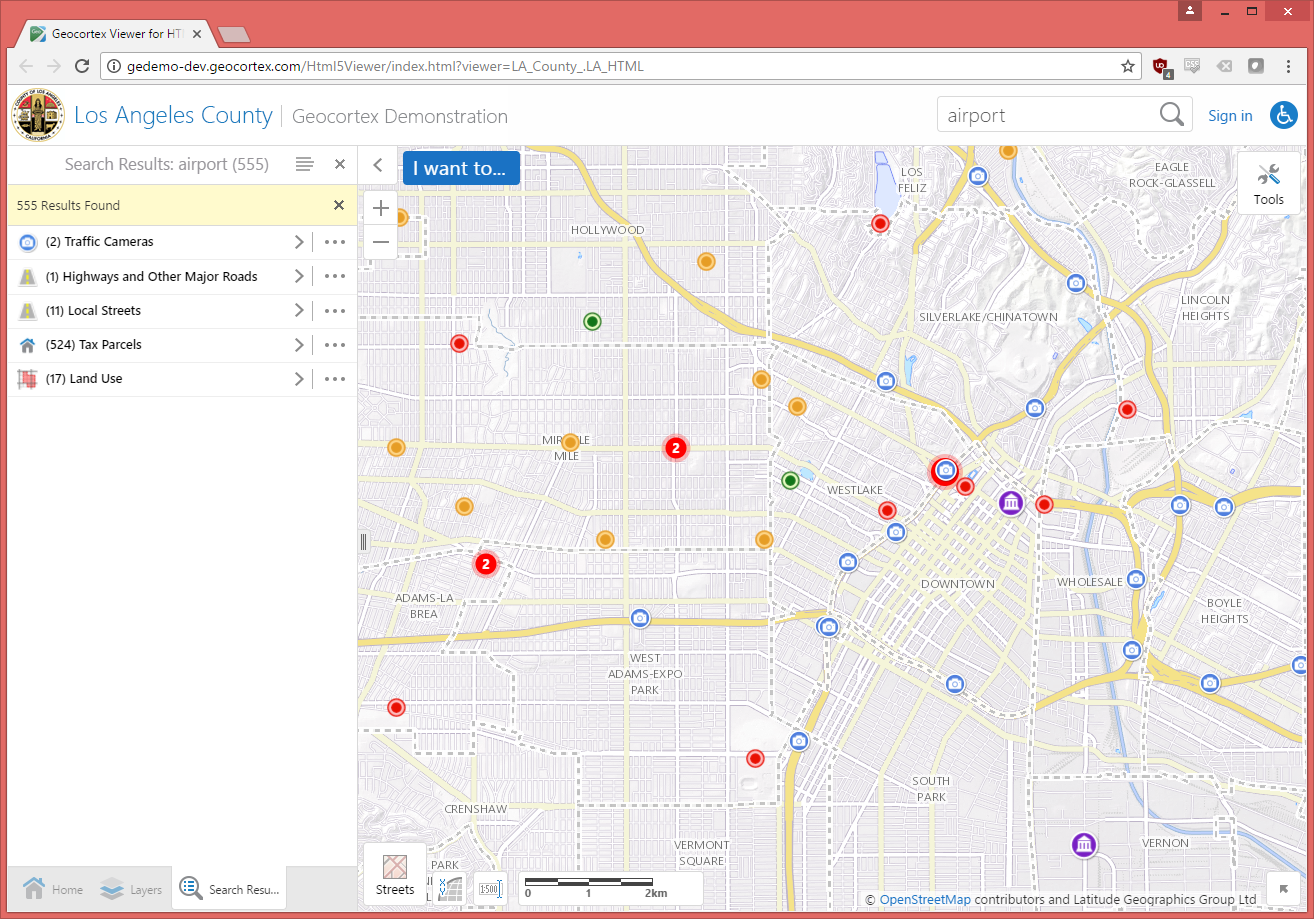Collapse the side panel with the arrow
1314x919 pixels.
point(378,166)
